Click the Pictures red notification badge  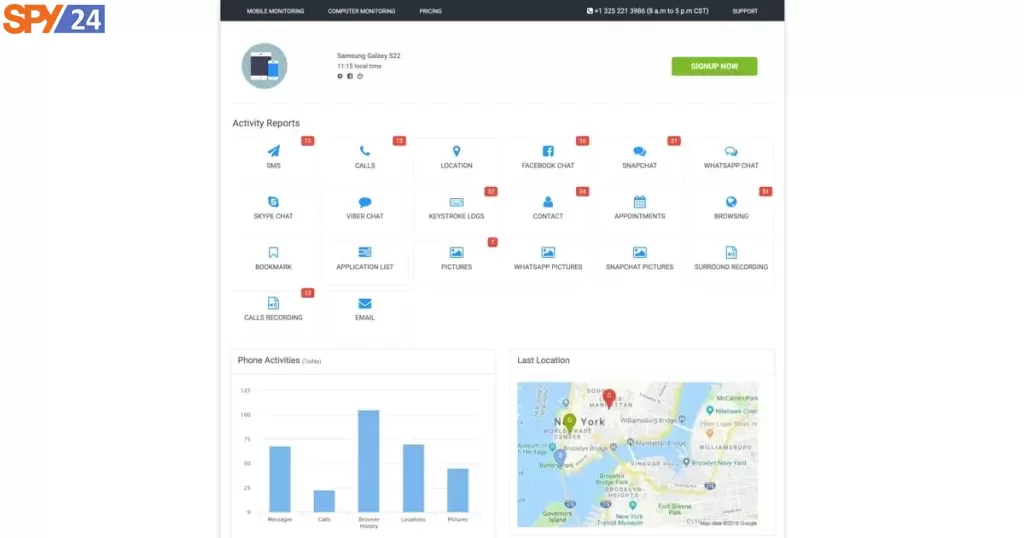pyautogui.click(x=492, y=242)
